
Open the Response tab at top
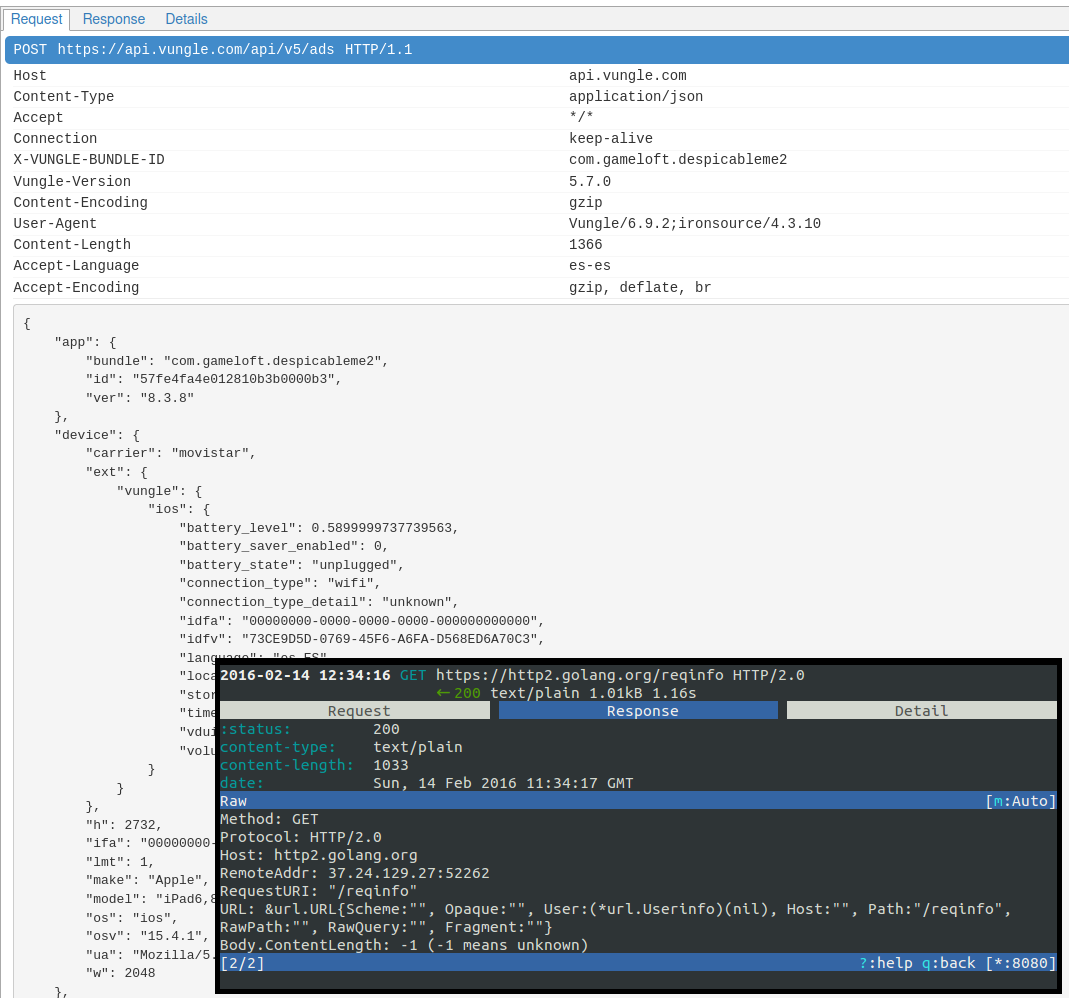114,19
